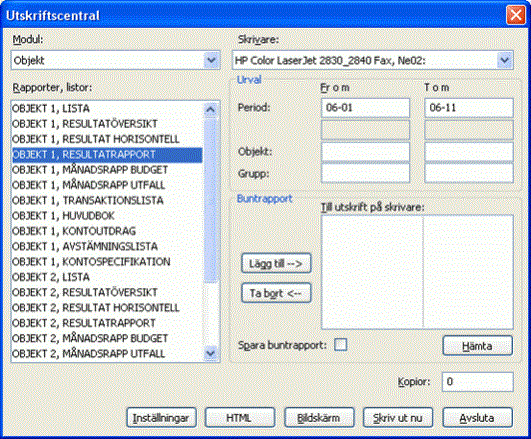Click the Kopior copies field

coord(477,382)
